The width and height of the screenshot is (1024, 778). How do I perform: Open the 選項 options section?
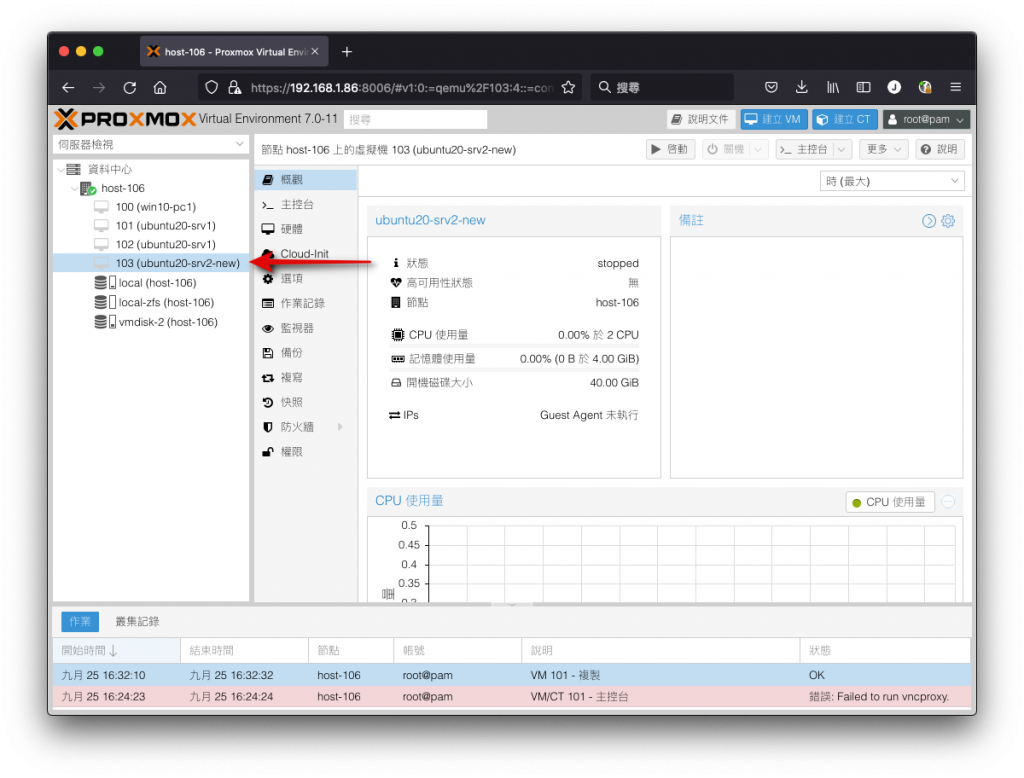point(306,278)
